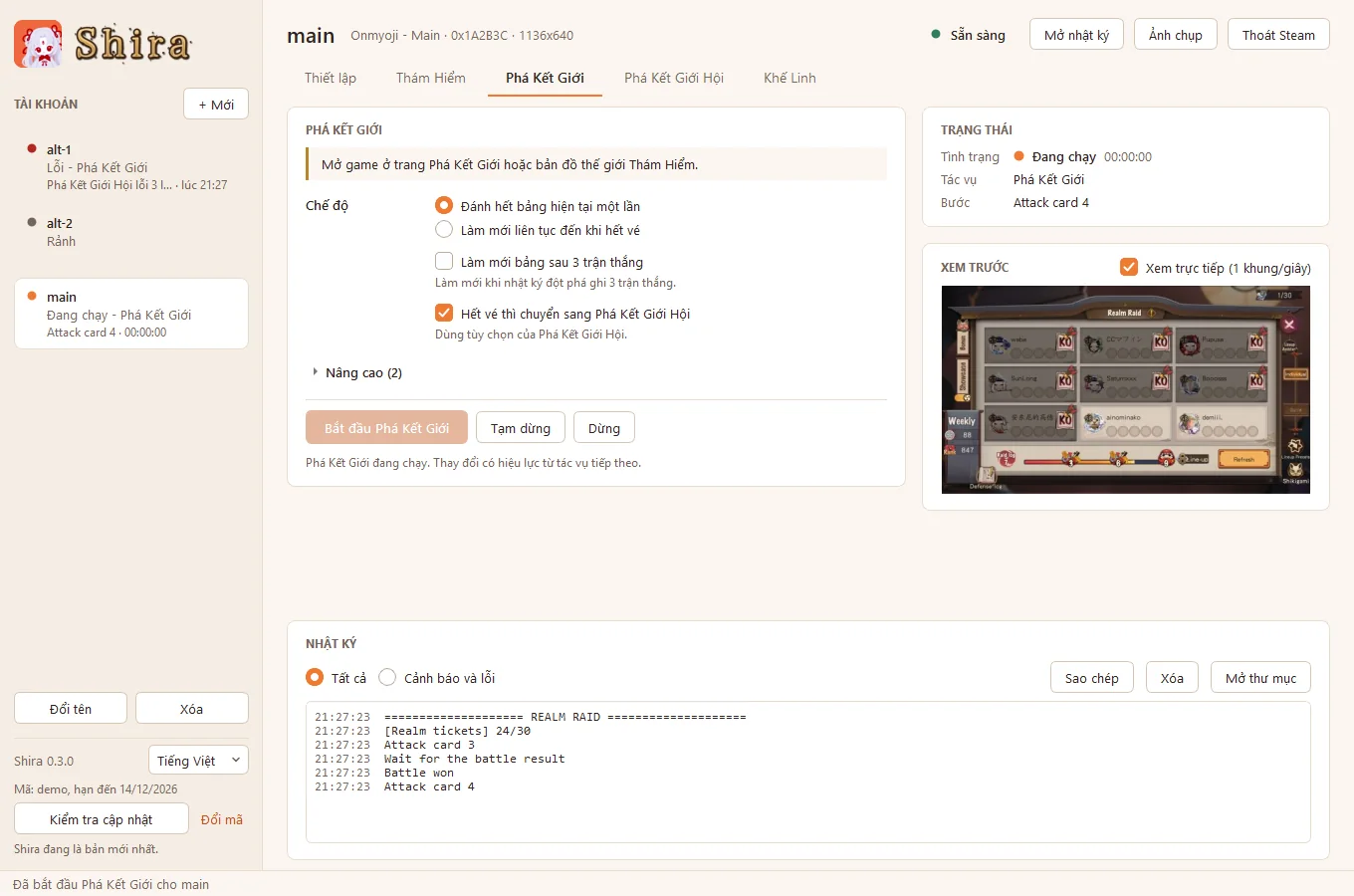Switch to the Thiết lập tab
This screenshot has width=1354, height=896.
331,78
